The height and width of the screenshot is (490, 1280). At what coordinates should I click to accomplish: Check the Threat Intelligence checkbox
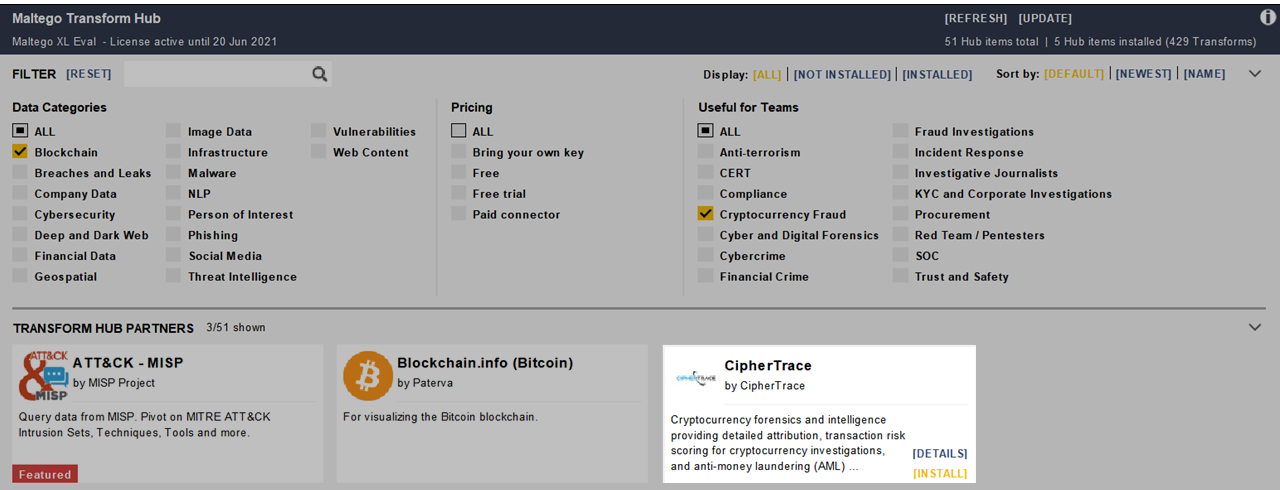(174, 277)
